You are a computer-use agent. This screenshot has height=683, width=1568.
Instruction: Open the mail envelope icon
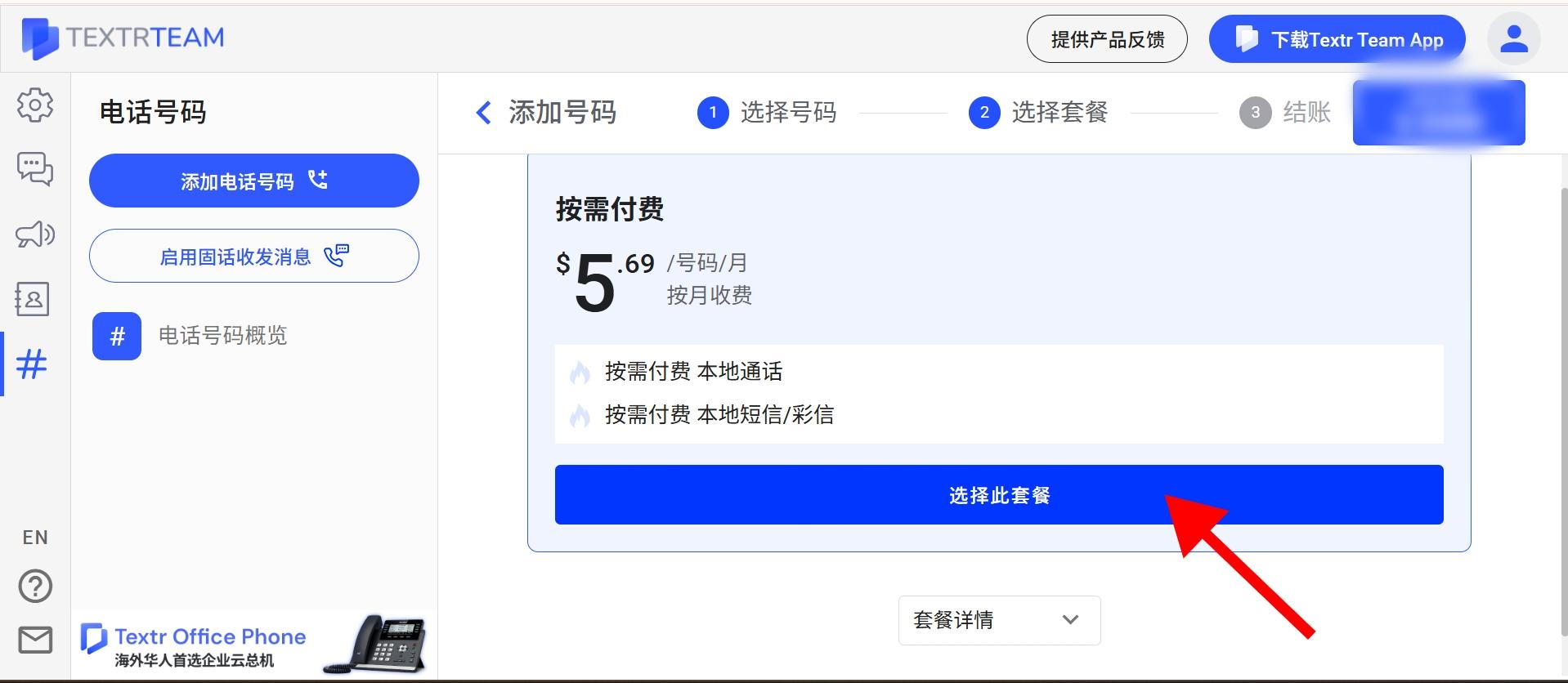pyautogui.click(x=34, y=641)
